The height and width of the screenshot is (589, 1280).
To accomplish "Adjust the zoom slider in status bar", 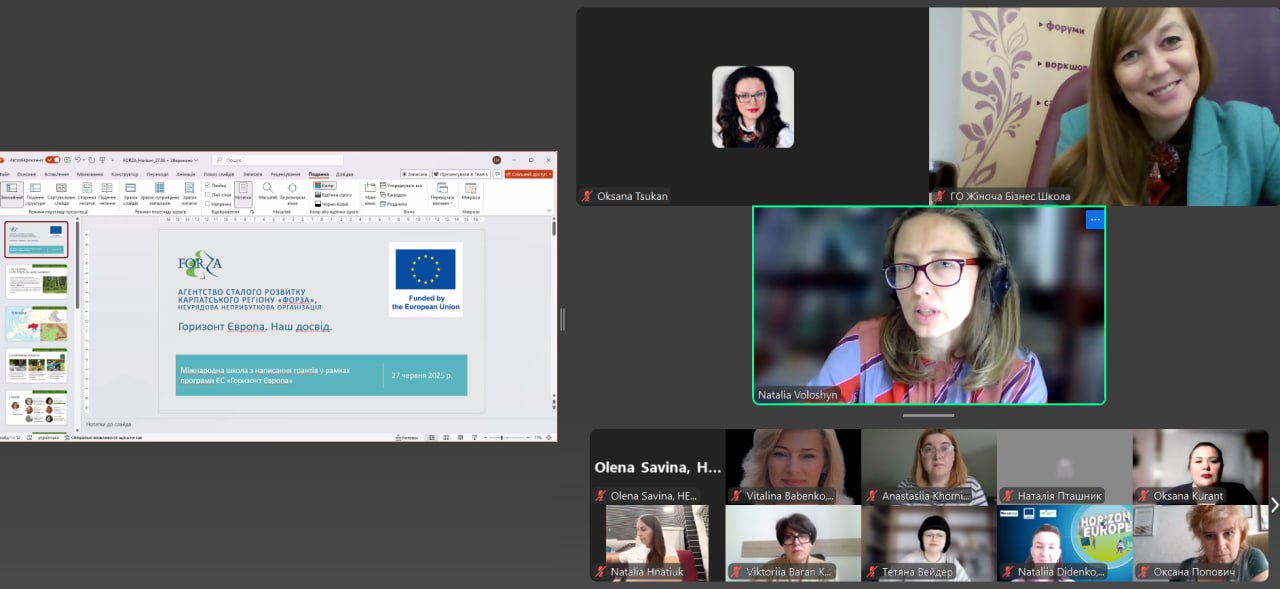I will pyautogui.click(x=502, y=438).
